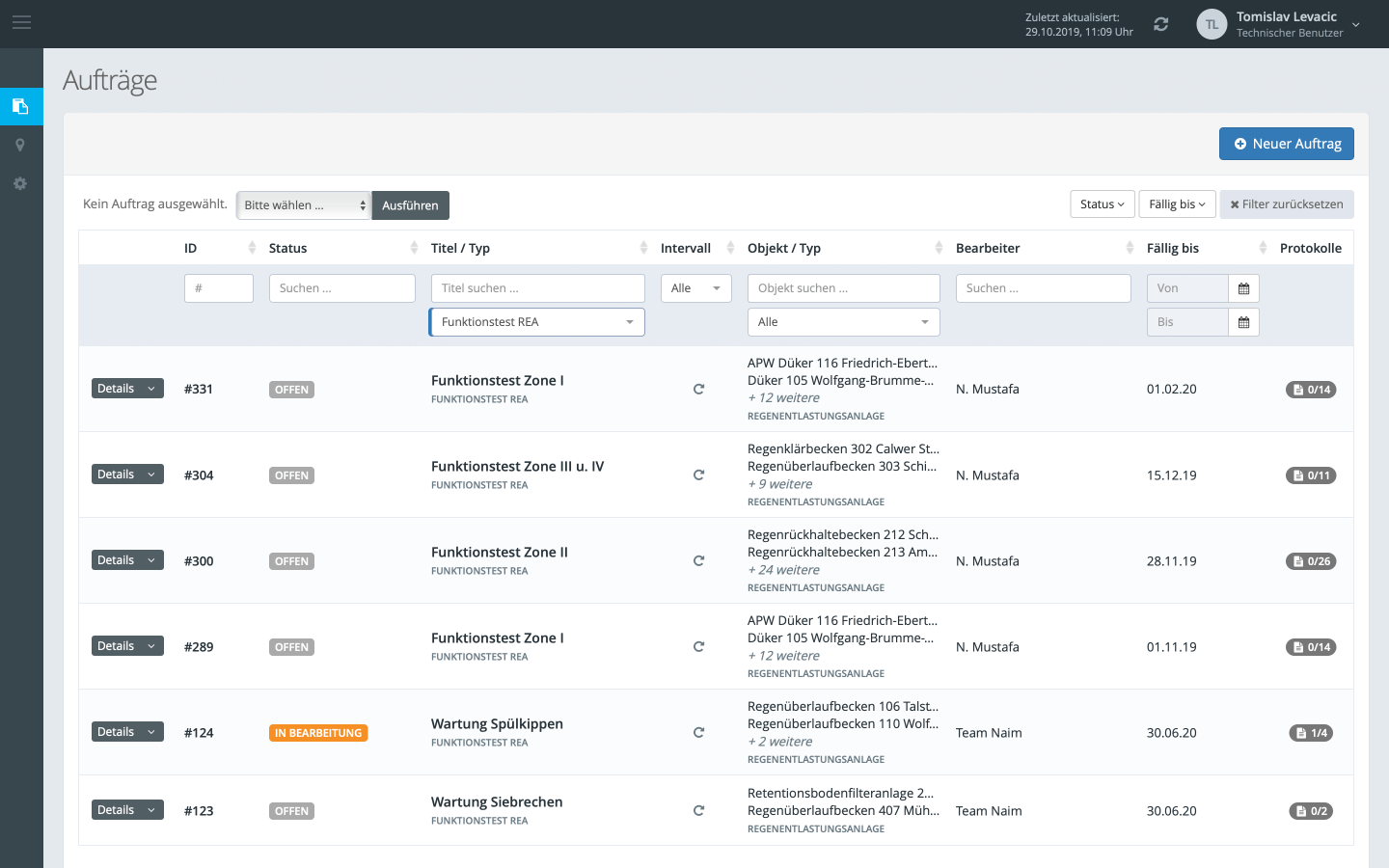
Task: Open the location pin sidebar icon
Action: (20, 145)
